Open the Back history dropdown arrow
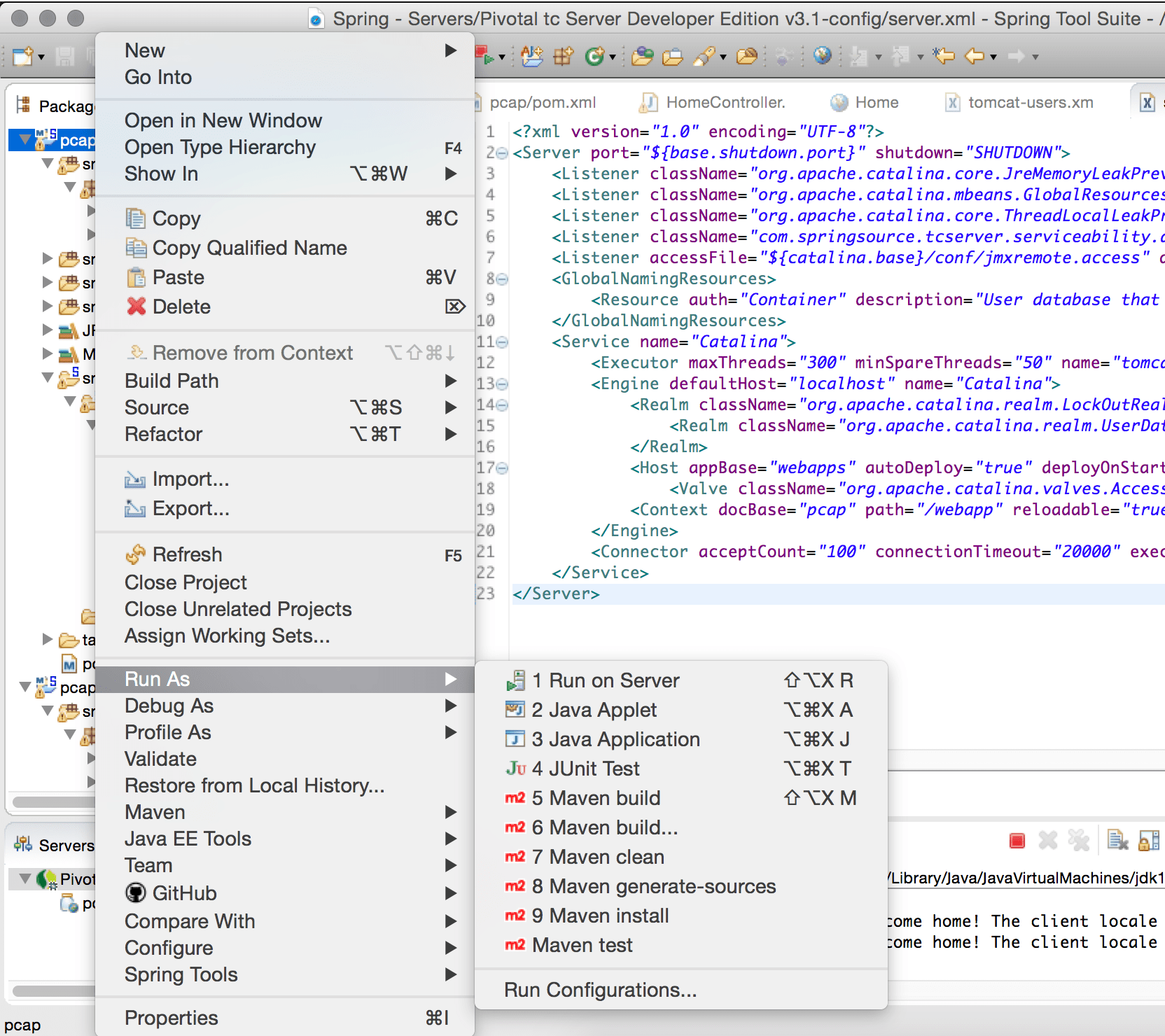Image resolution: width=1165 pixels, height=1036 pixels. (993, 57)
